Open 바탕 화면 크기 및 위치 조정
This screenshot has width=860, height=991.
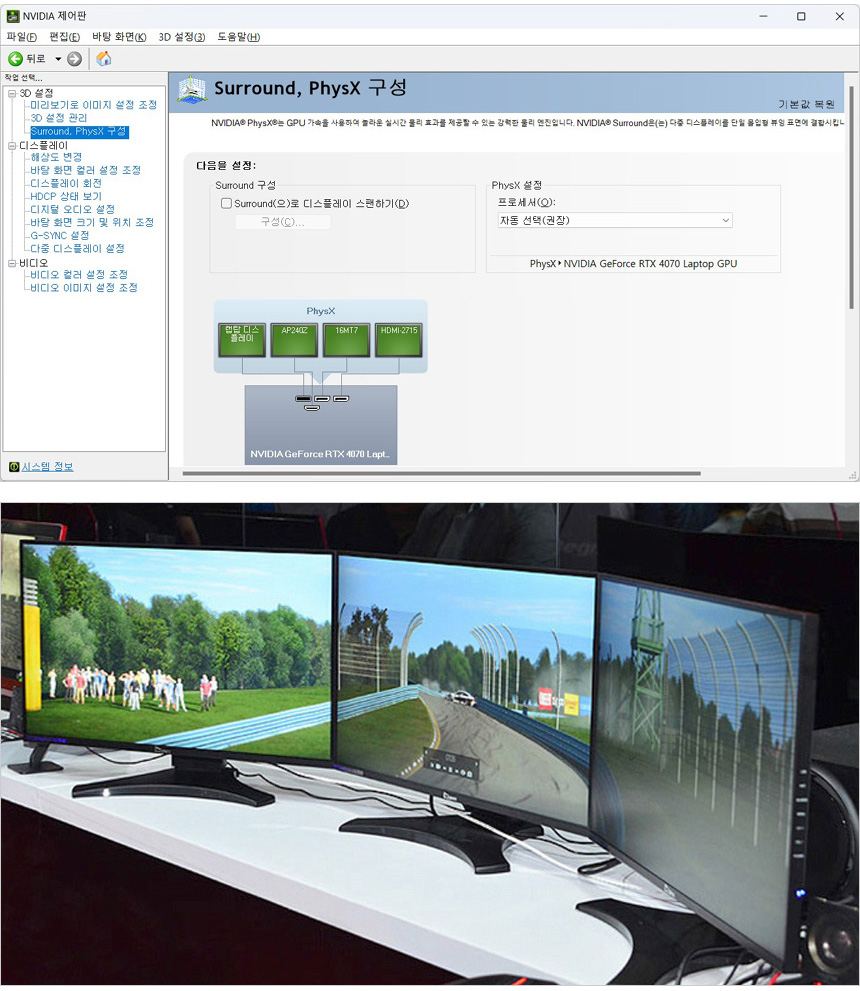(x=92, y=222)
